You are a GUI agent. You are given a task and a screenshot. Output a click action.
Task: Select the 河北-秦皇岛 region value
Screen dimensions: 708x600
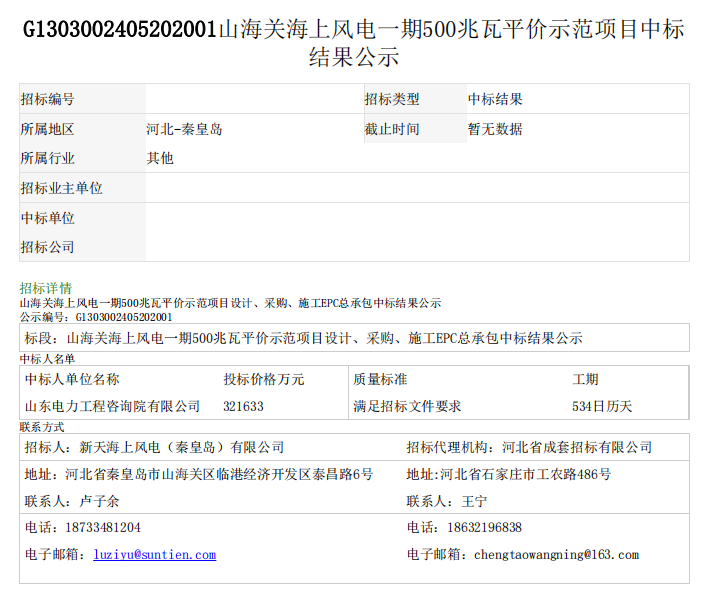click(x=184, y=129)
